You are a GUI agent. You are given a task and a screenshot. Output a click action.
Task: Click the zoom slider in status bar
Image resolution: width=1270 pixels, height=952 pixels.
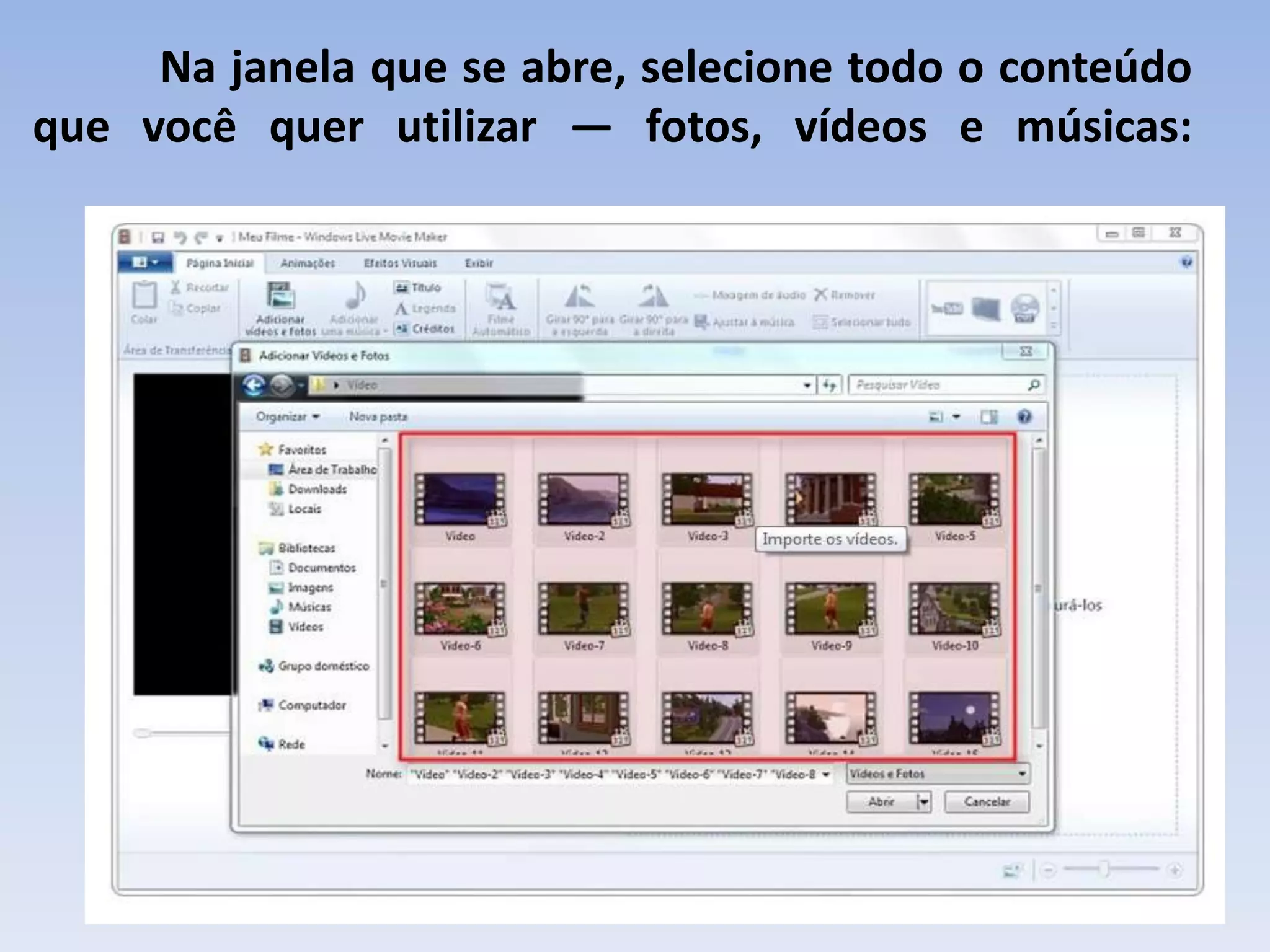[1104, 870]
